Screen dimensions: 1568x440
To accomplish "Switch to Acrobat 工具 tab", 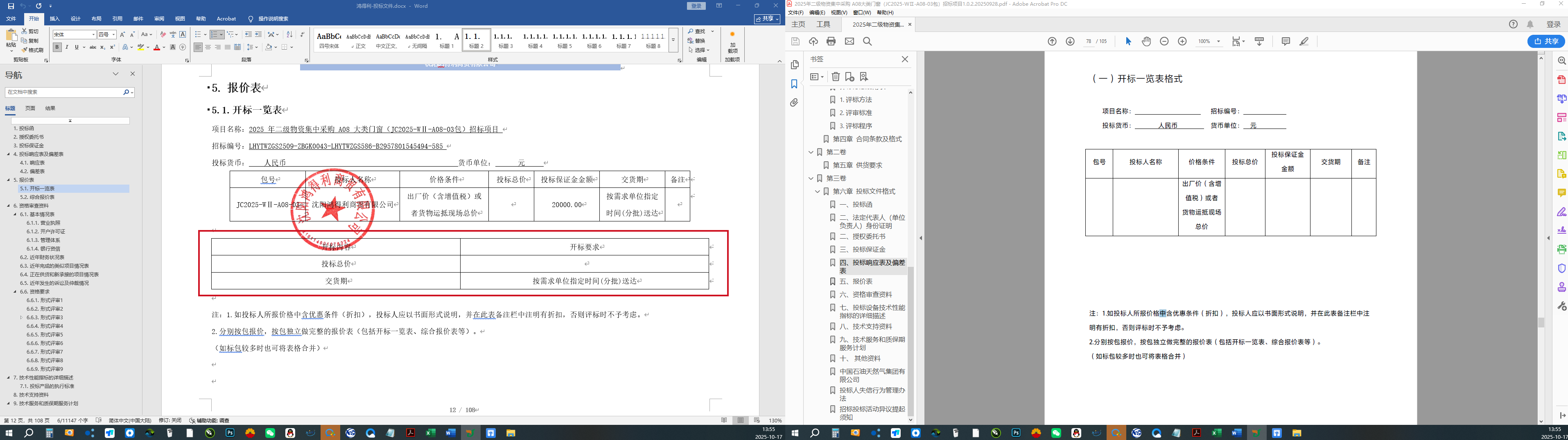I will 823,24.
